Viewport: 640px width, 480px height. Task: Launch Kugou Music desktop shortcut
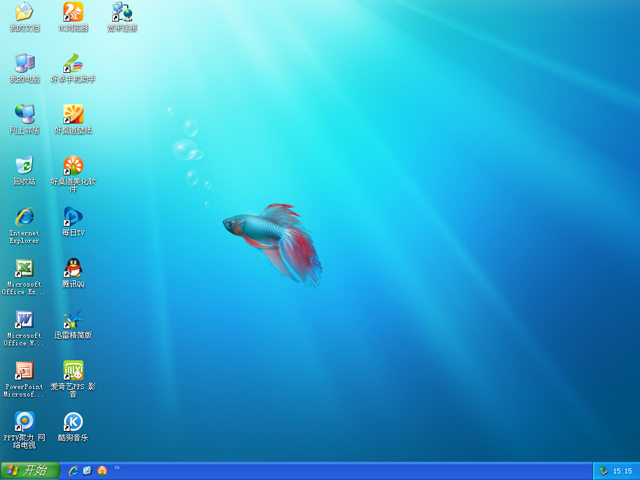click(x=73, y=421)
